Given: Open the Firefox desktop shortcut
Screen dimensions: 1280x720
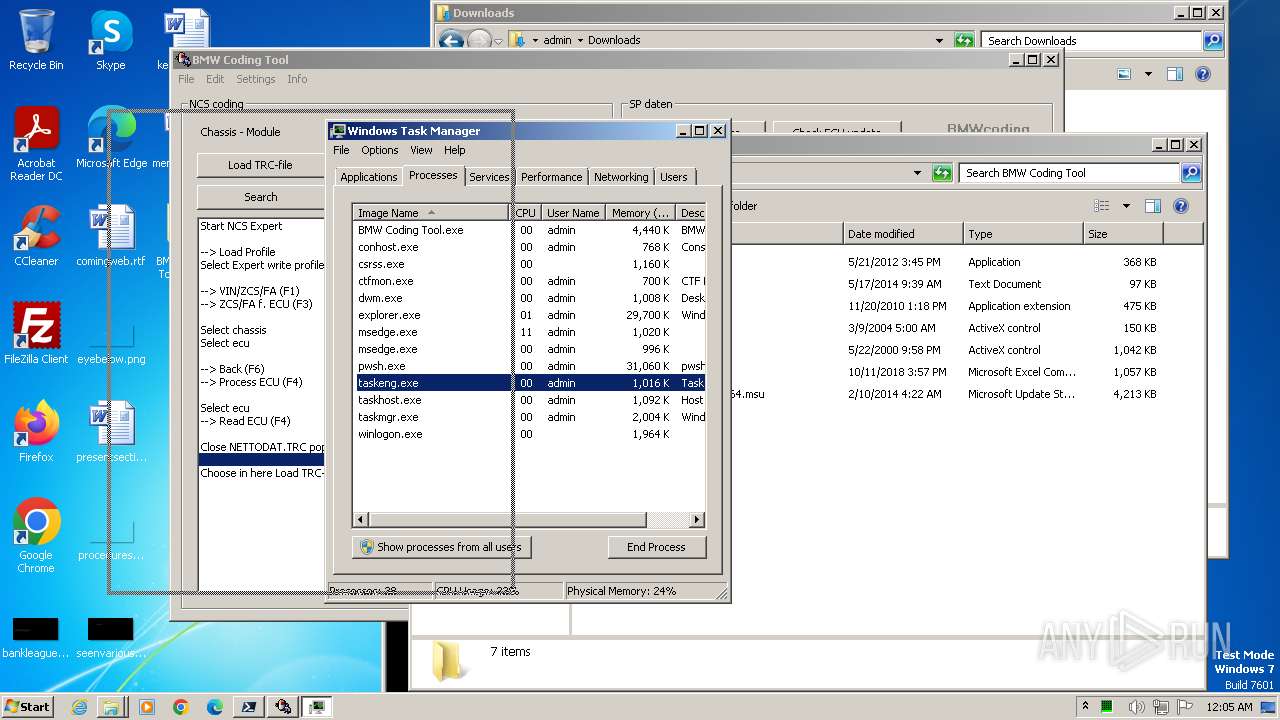Looking at the screenshot, I should coord(36,432).
